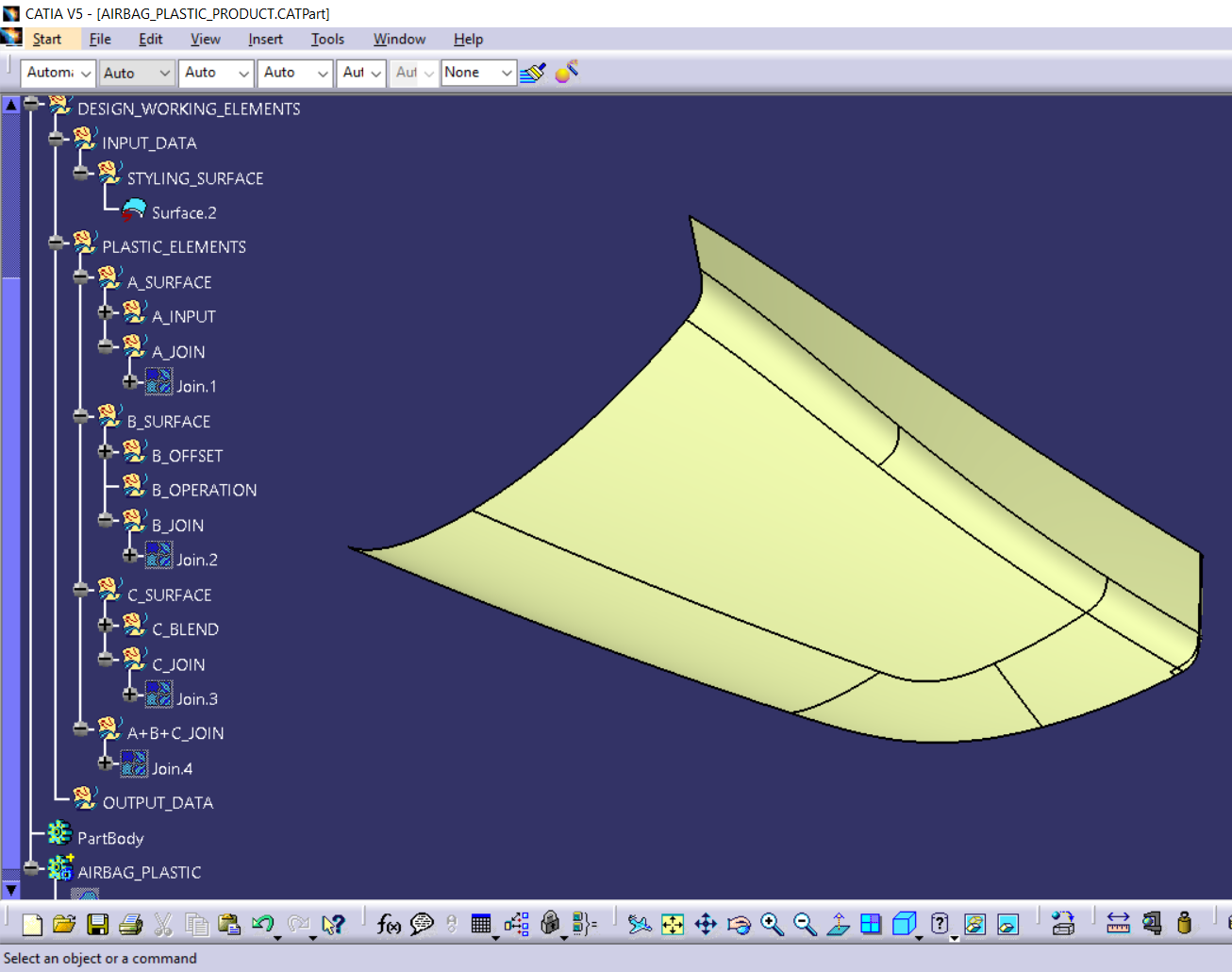
Task: Select the Measure Between ruler icon
Action: pyautogui.click(x=1118, y=925)
